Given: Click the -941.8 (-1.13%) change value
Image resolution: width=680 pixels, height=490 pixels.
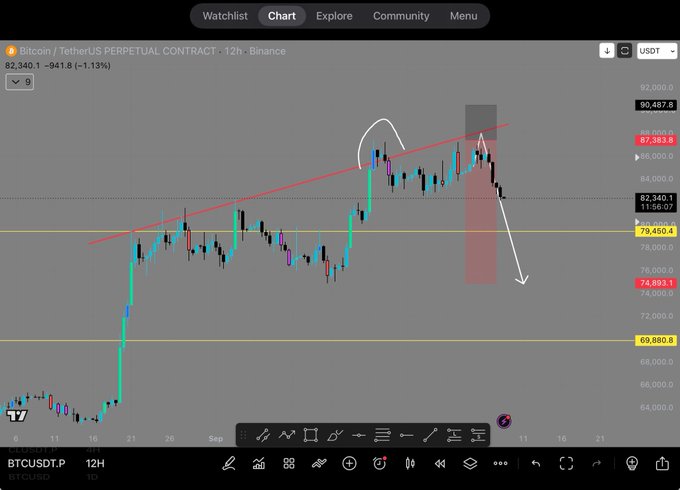Looking at the screenshot, I should (78, 65).
